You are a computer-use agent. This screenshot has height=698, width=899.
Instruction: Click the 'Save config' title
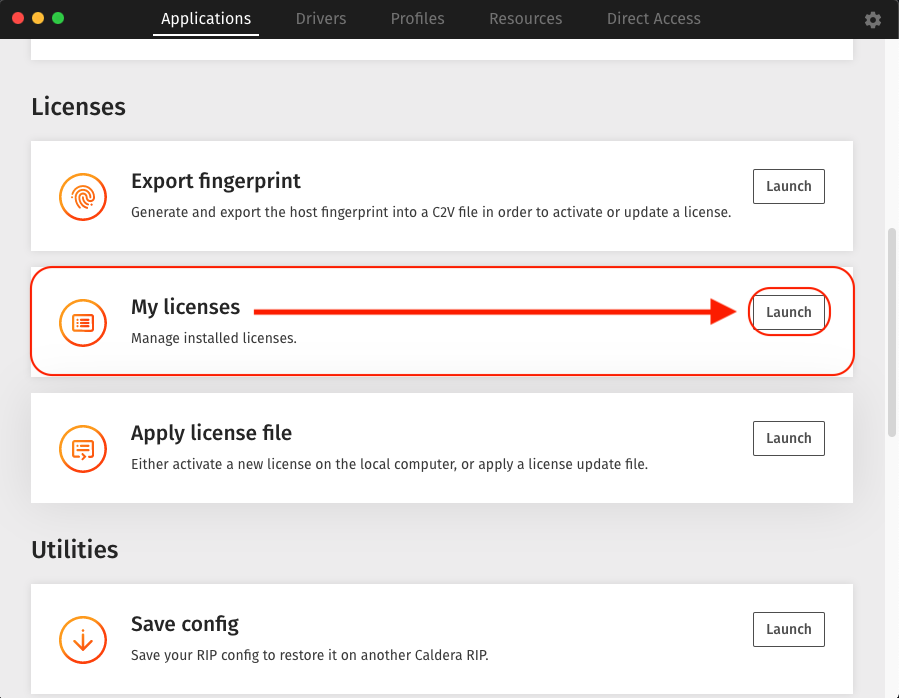pos(185,624)
